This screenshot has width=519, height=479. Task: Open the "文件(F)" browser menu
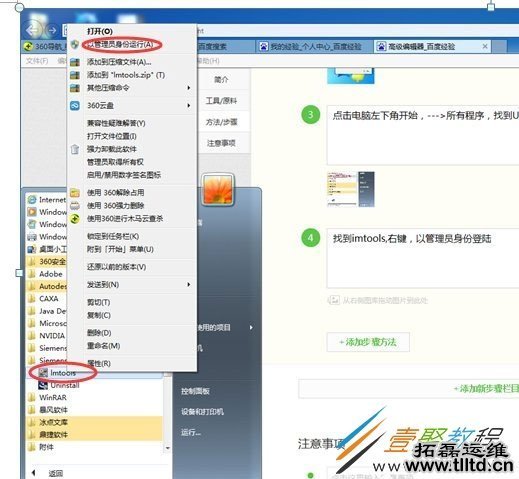pos(37,61)
